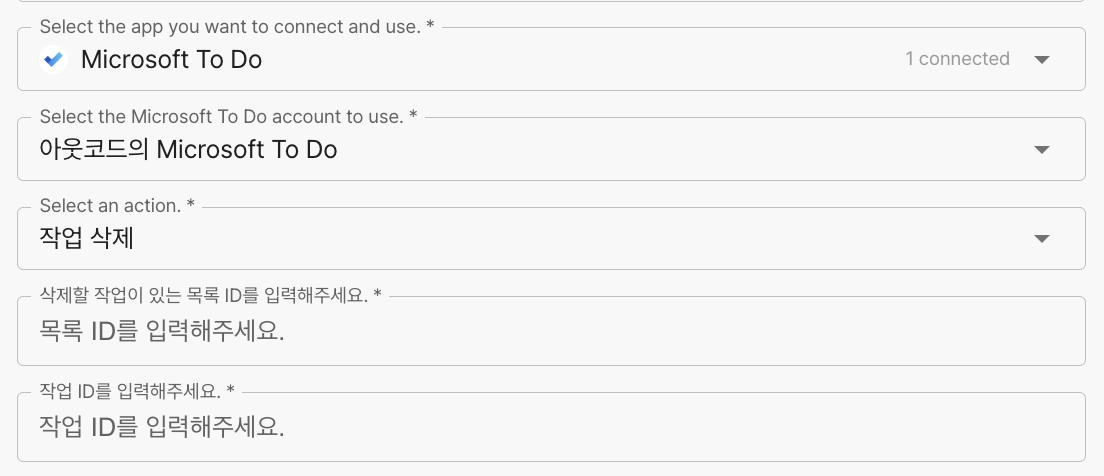The width and height of the screenshot is (1104, 476).
Task: Click the 'Select the app you want to connect' label
Action: (236, 27)
